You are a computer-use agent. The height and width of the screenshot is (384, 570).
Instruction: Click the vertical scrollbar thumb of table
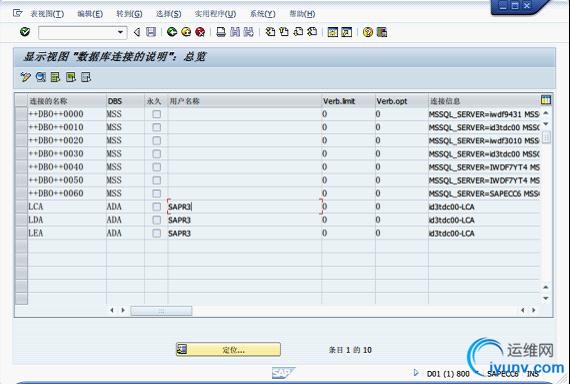(x=546, y=137)
